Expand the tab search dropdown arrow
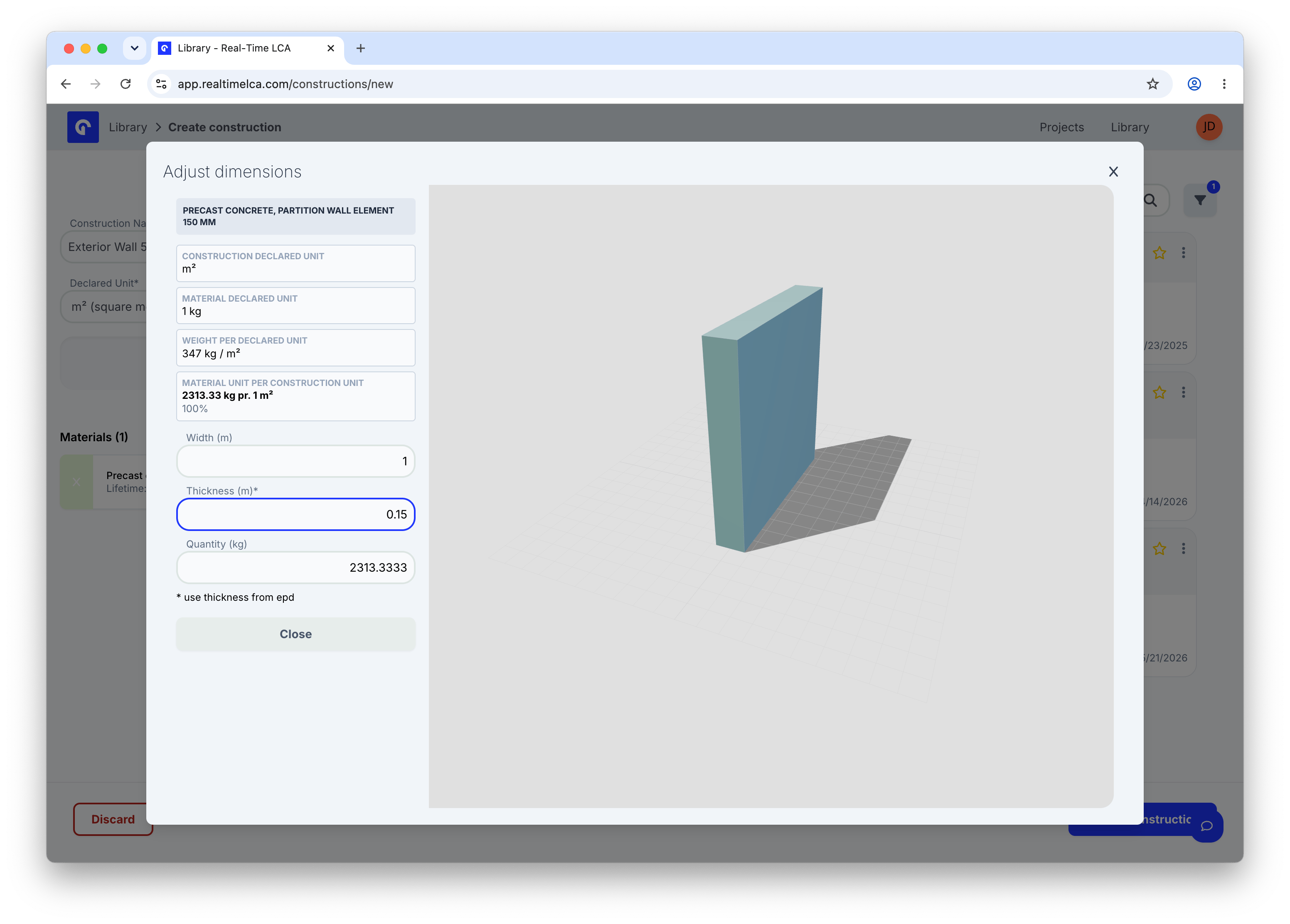This screenshot has width=1290, height=924. 134,48
